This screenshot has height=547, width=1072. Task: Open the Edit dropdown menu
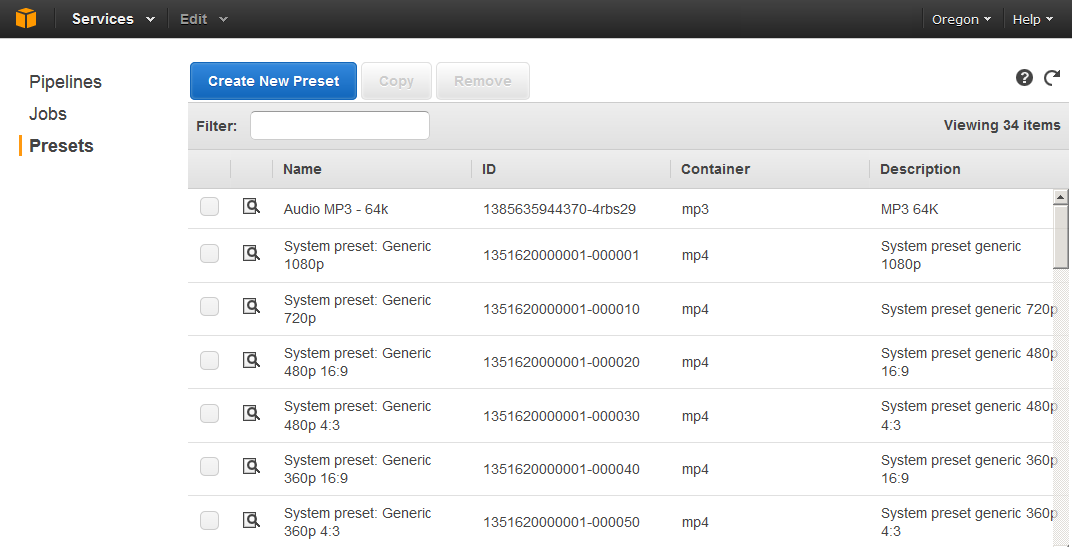point(204,19)
